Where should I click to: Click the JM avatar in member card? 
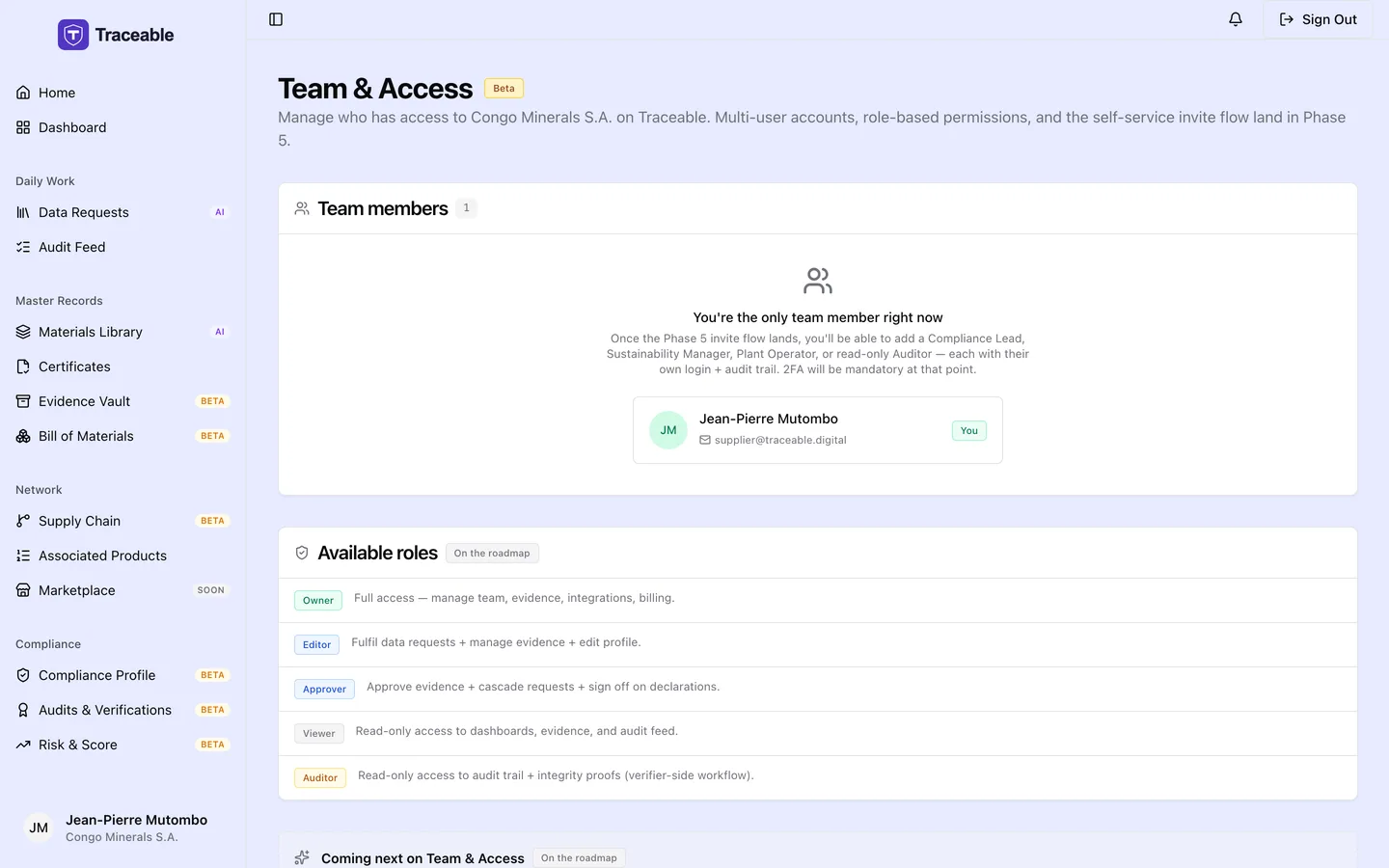click(x=668, y=430)
